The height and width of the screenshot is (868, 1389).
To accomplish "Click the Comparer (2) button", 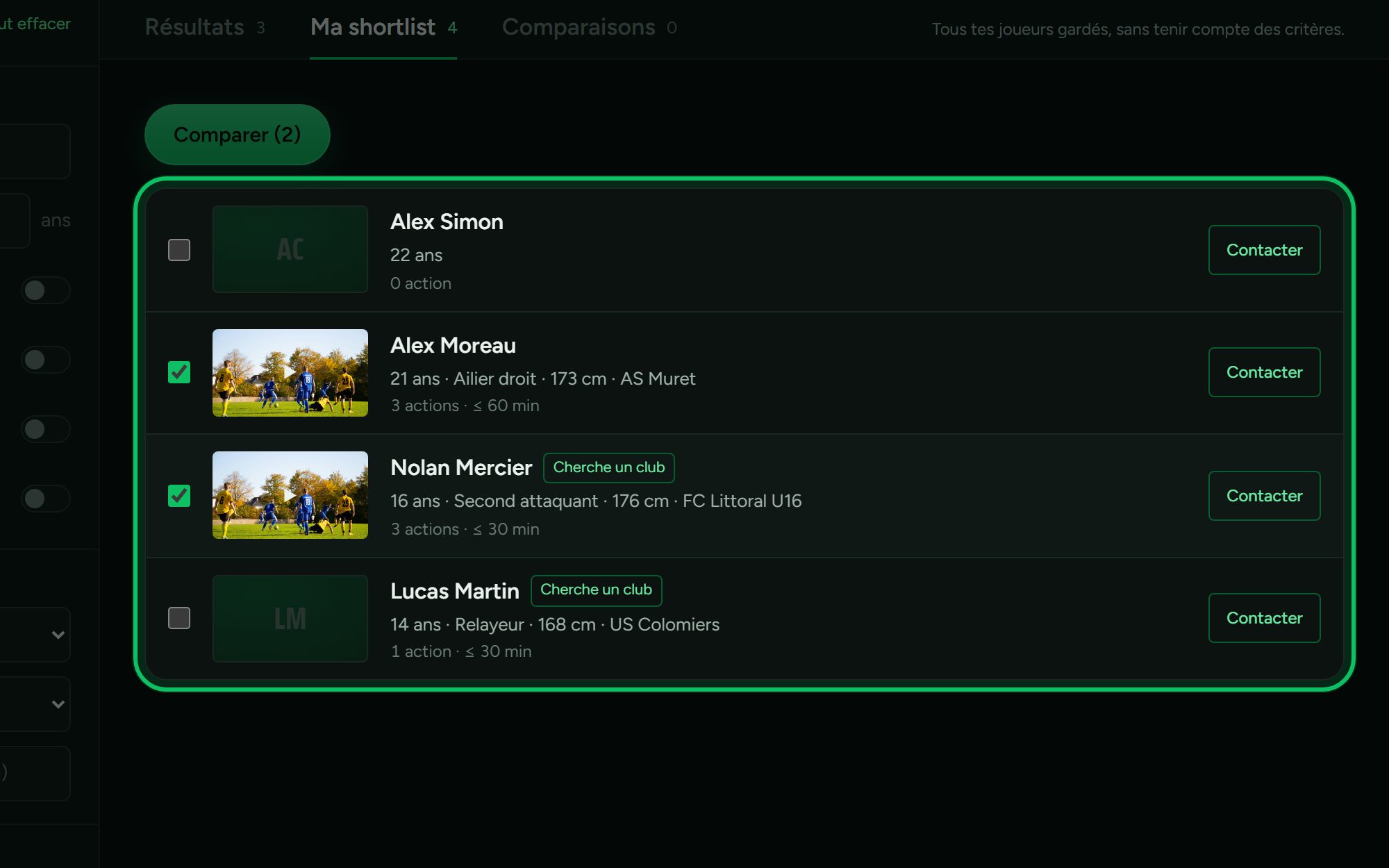I will pos(238,135).
